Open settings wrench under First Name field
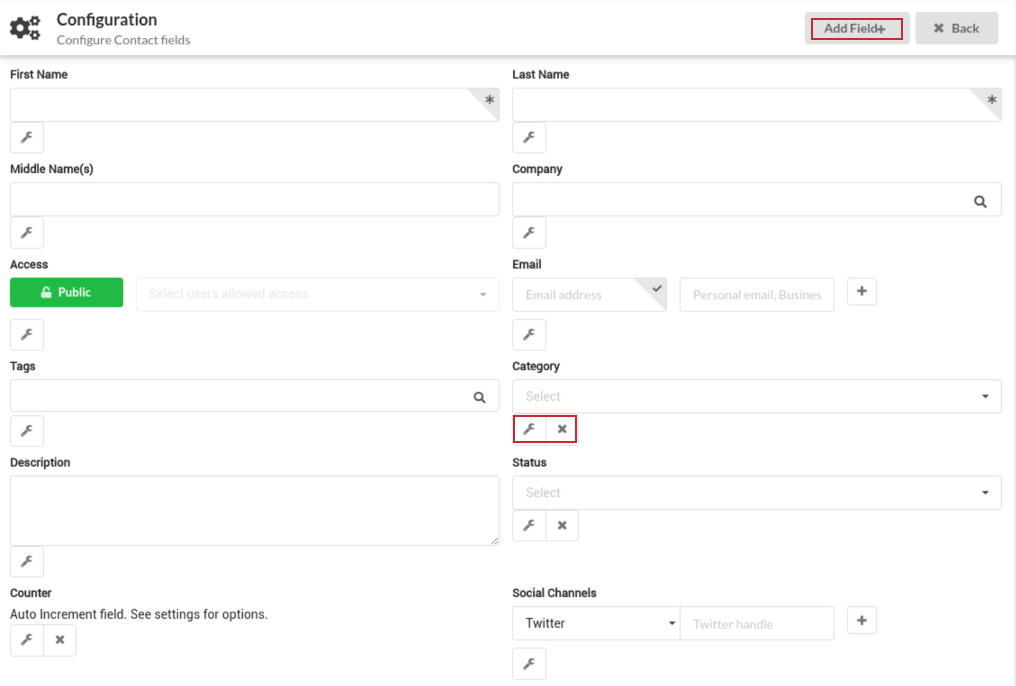The height and width of the screenshot is (686, 1016). 27,138
